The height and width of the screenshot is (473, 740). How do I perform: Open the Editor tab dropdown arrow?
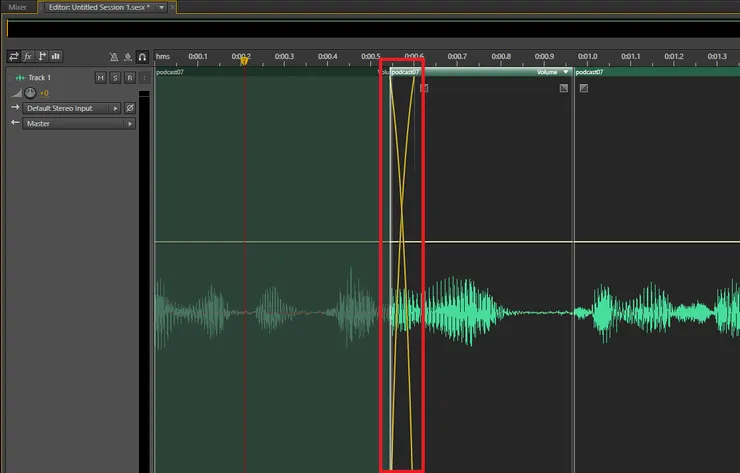click(x=161, y=7)
